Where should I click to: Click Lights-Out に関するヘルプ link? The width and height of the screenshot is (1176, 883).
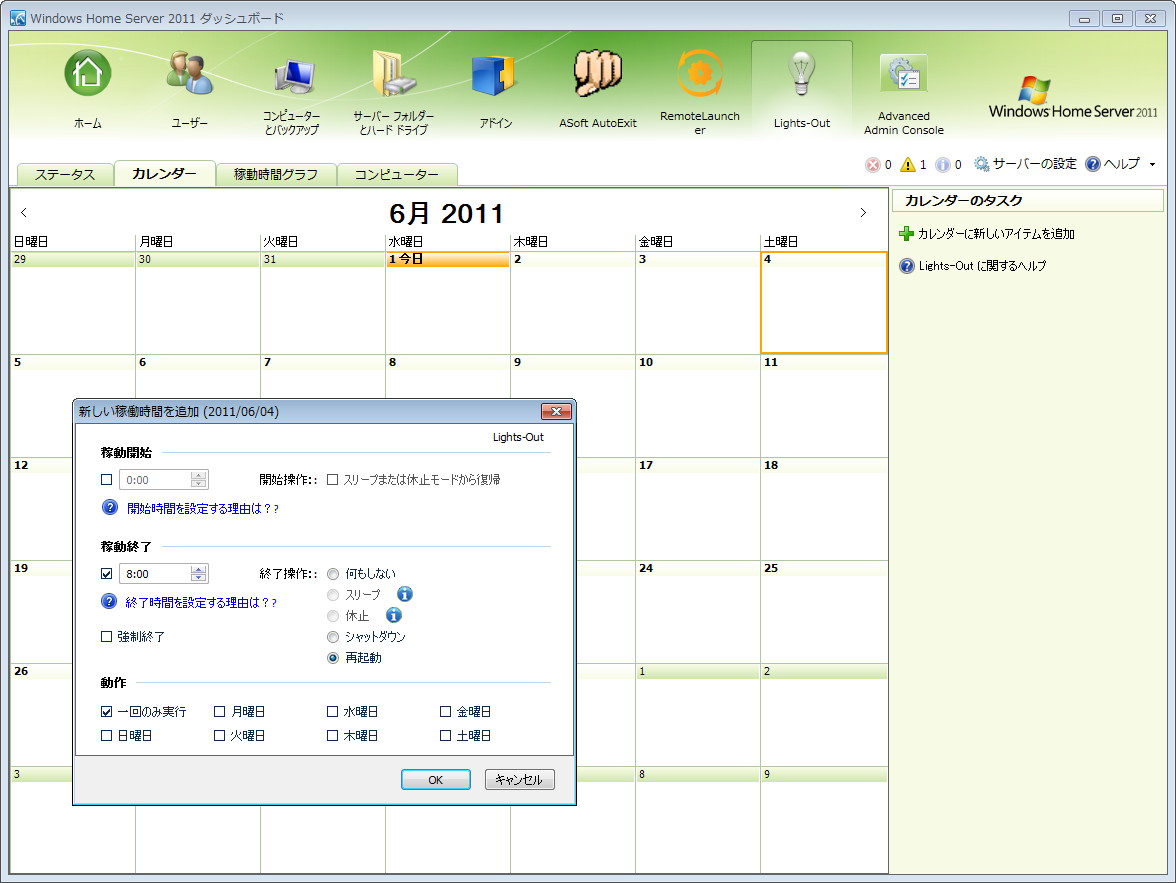(x=982, y=266)
